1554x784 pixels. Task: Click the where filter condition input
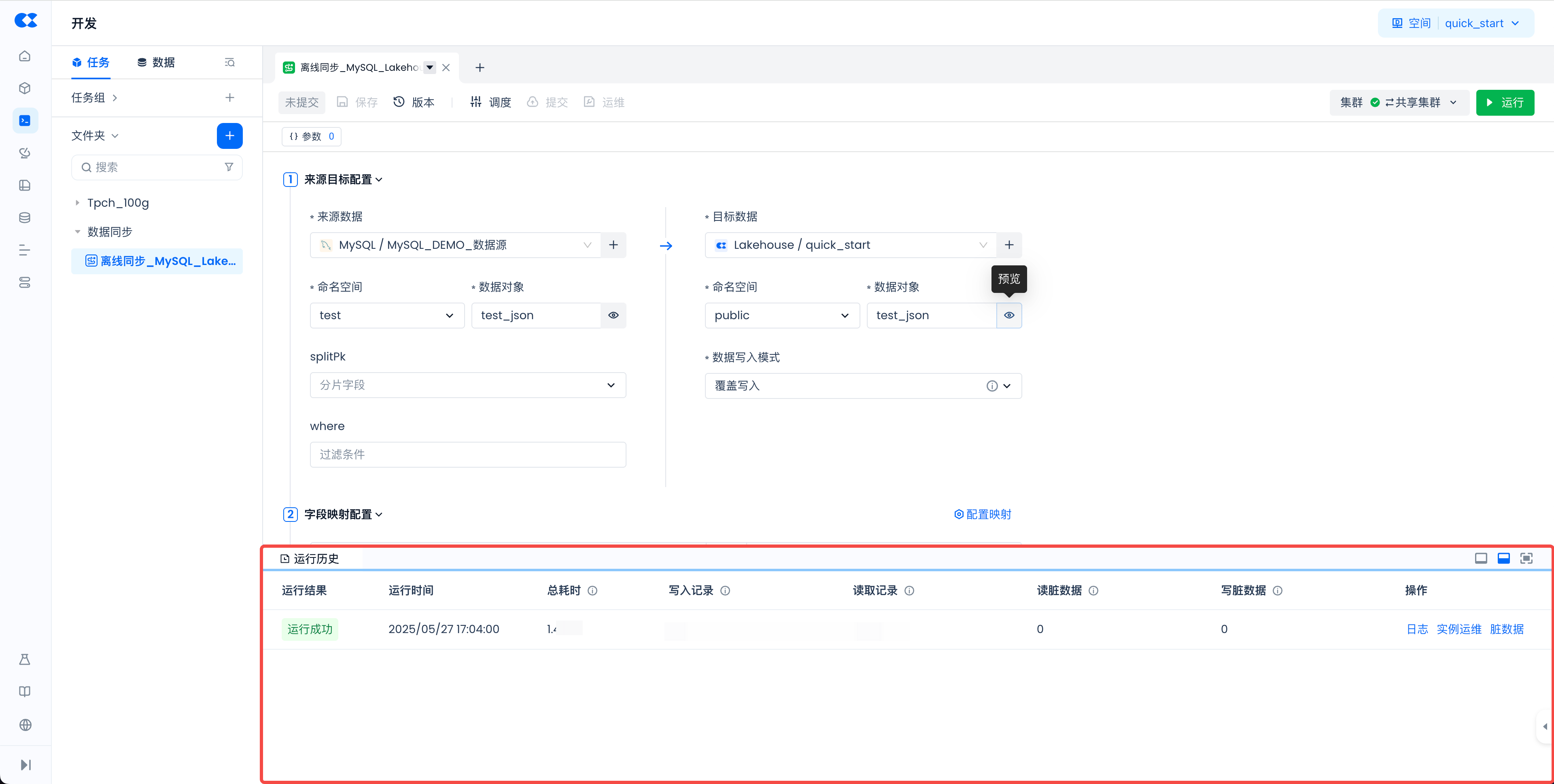tap(467, 454)
